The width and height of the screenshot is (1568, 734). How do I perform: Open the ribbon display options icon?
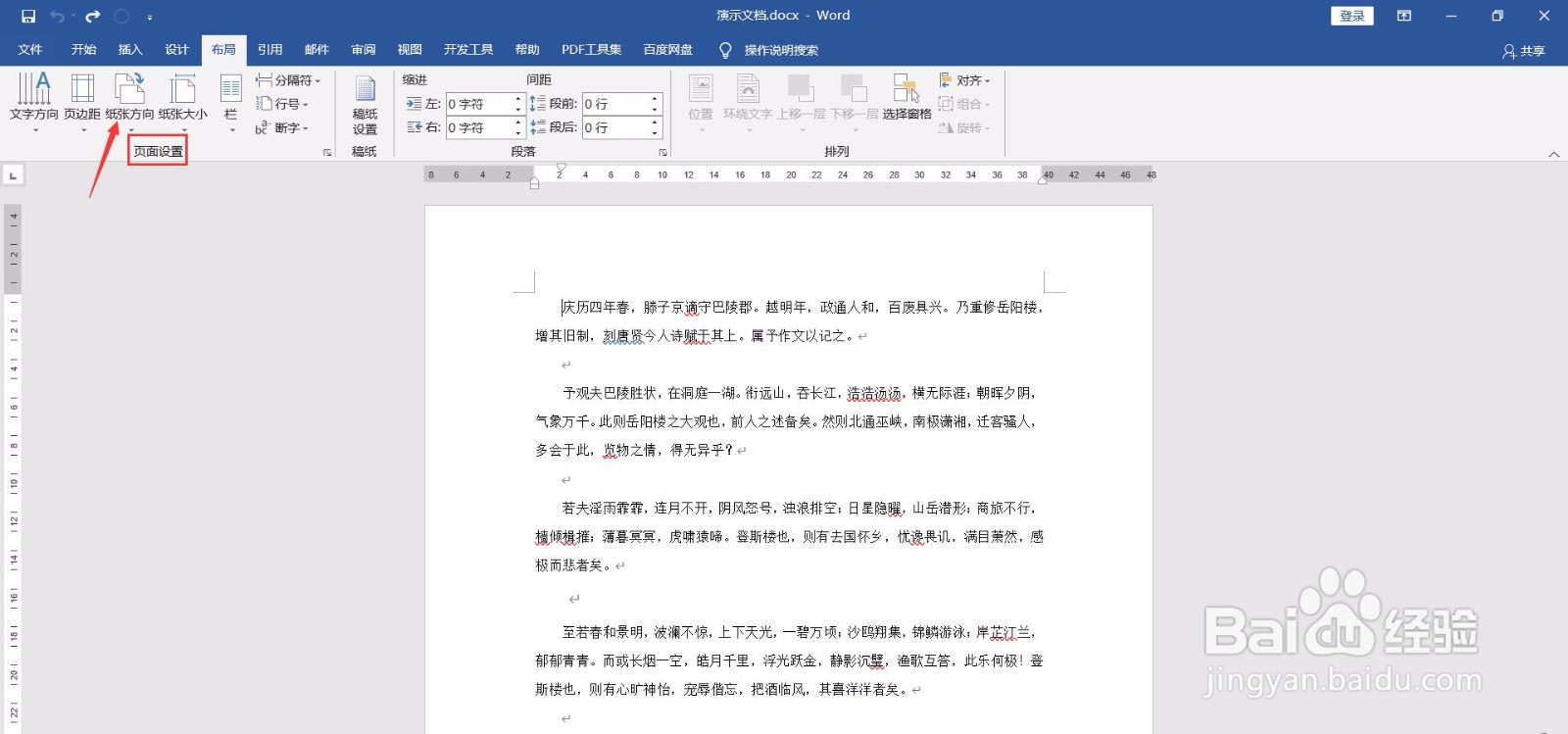coord(1404,16)
